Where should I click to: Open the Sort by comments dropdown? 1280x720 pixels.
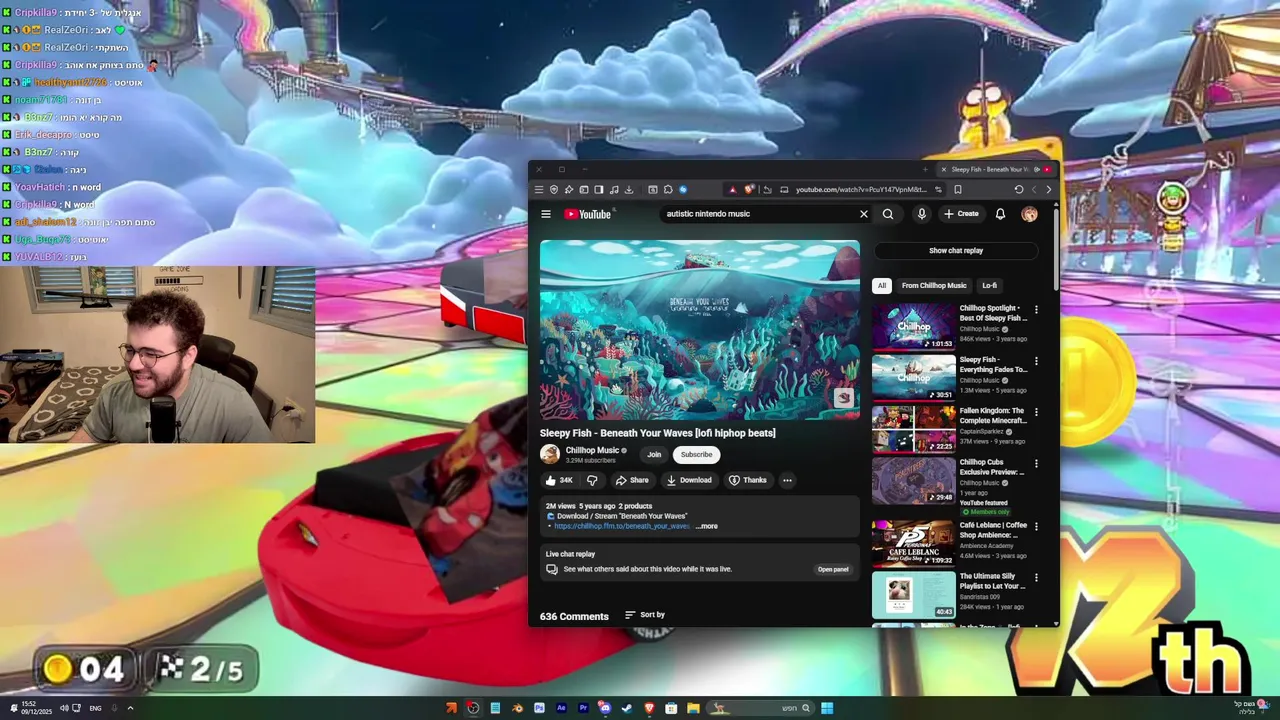tap(645, 615)
